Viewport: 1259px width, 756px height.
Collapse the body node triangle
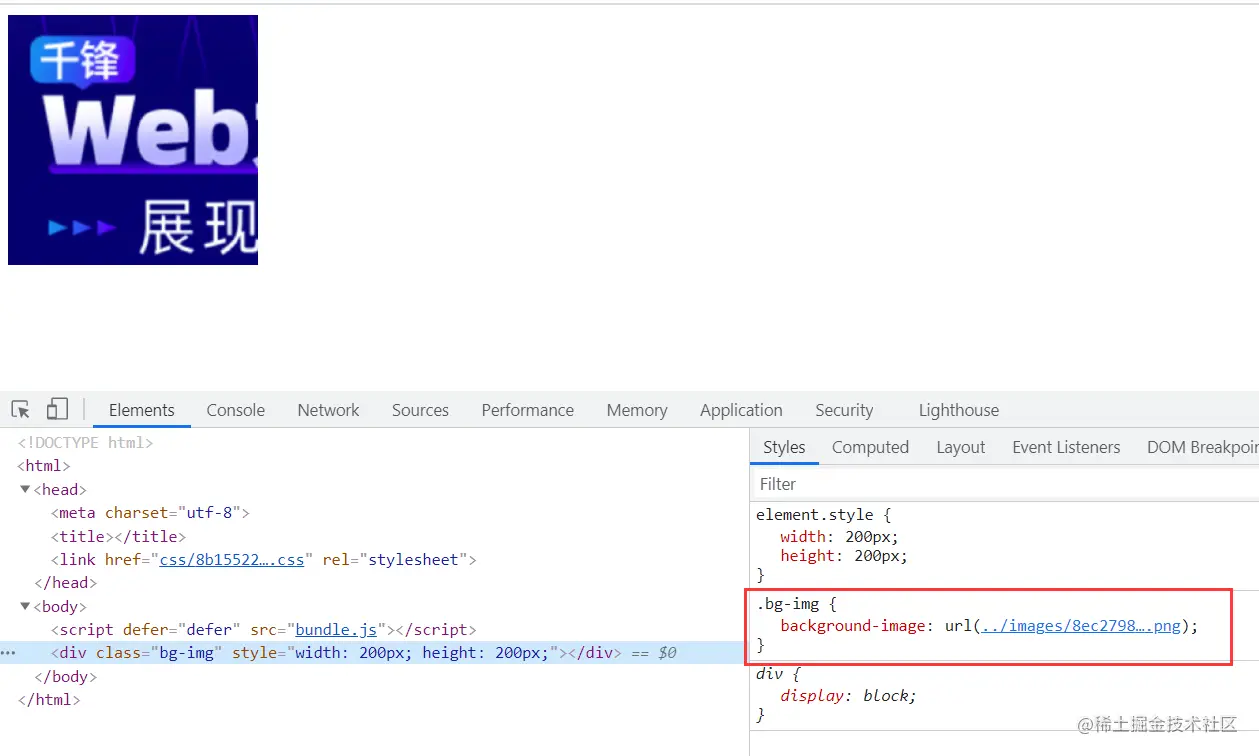coord(25,607)
